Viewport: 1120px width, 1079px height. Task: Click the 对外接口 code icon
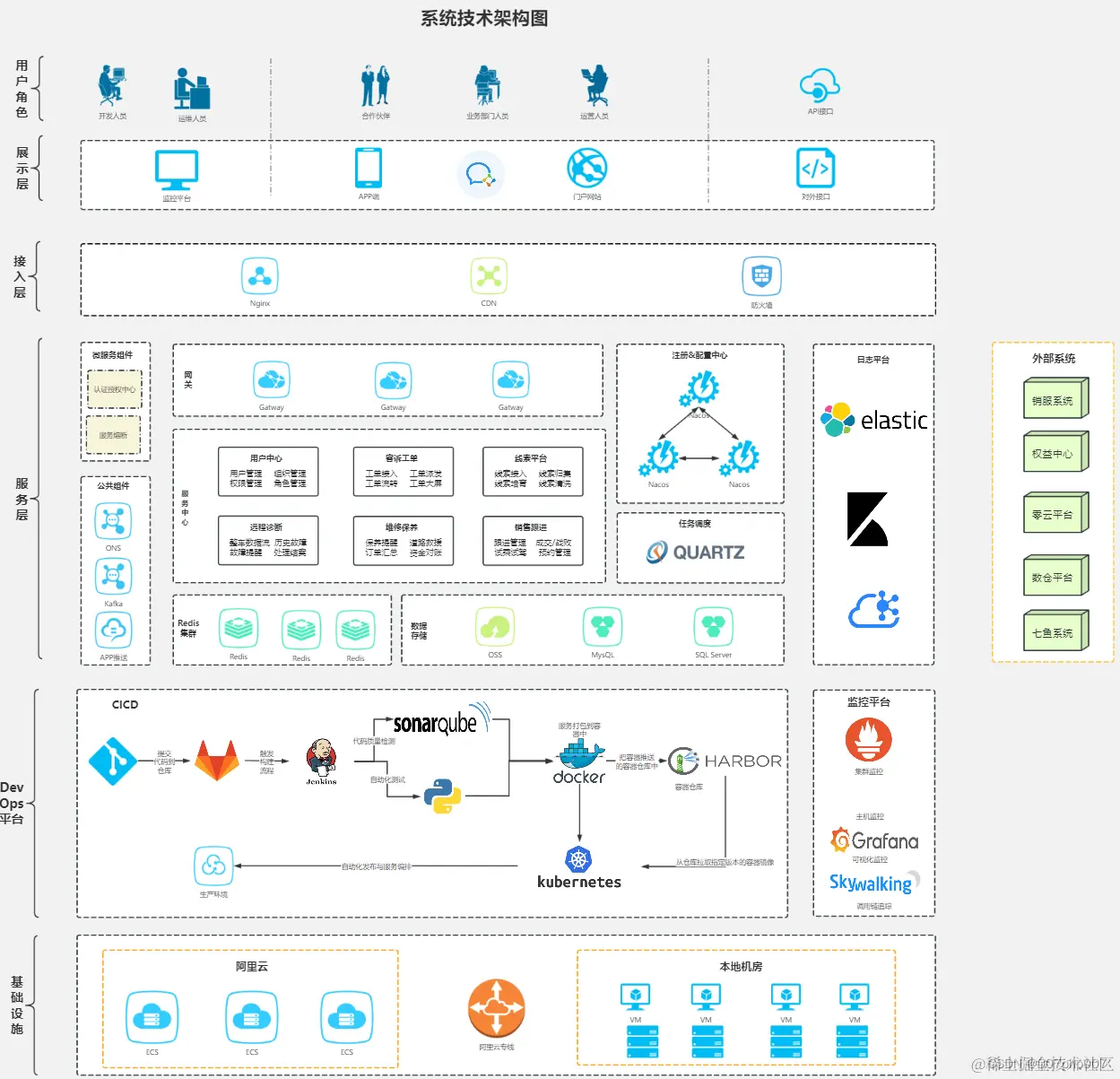pyautogui.click(x=815, y=168)
